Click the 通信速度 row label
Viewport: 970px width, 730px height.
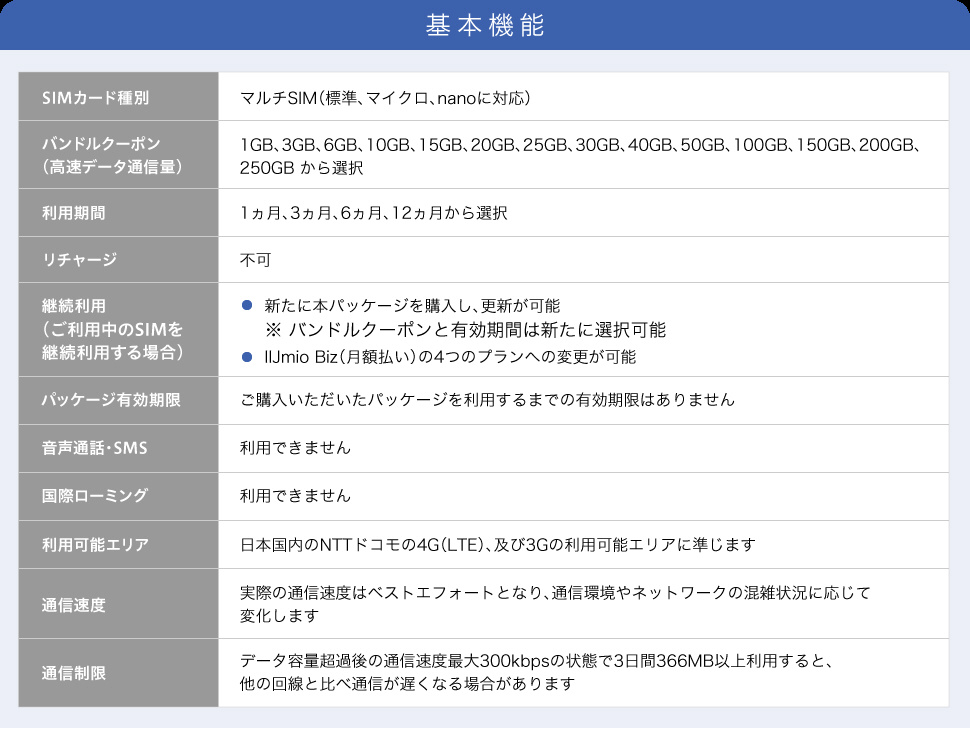point(73,604)
